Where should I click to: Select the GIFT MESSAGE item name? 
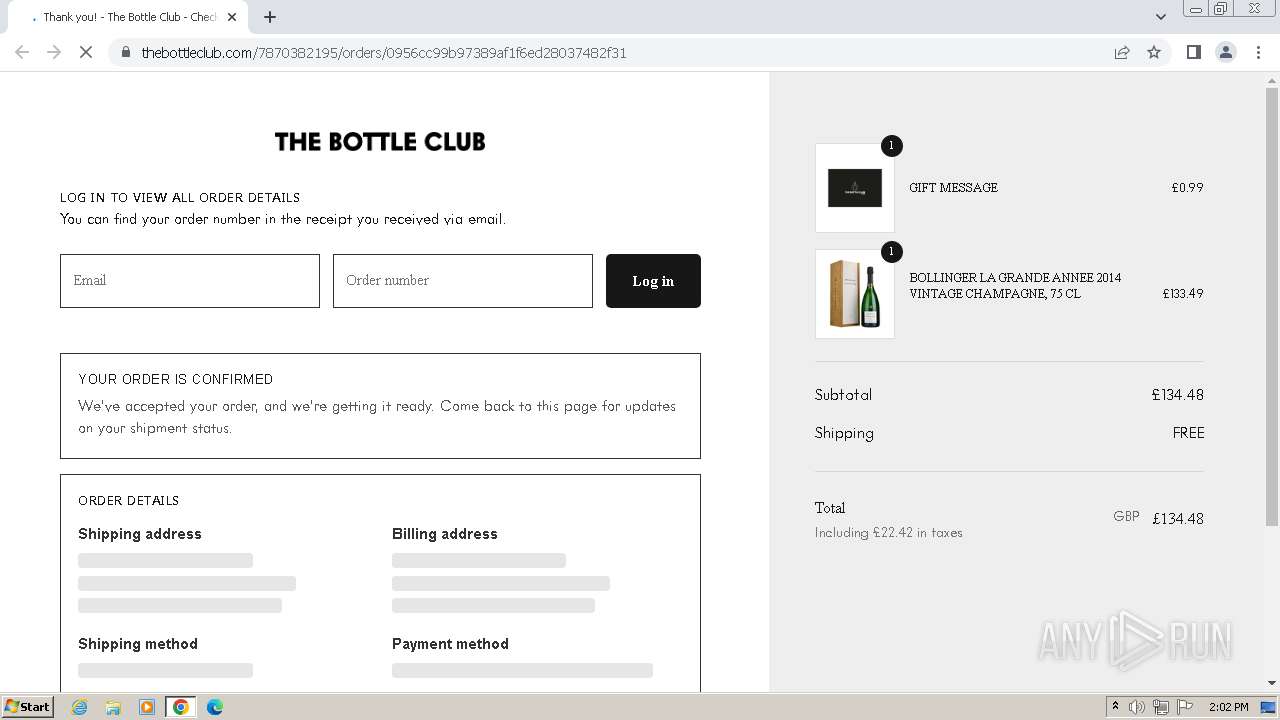coord(953,188)
